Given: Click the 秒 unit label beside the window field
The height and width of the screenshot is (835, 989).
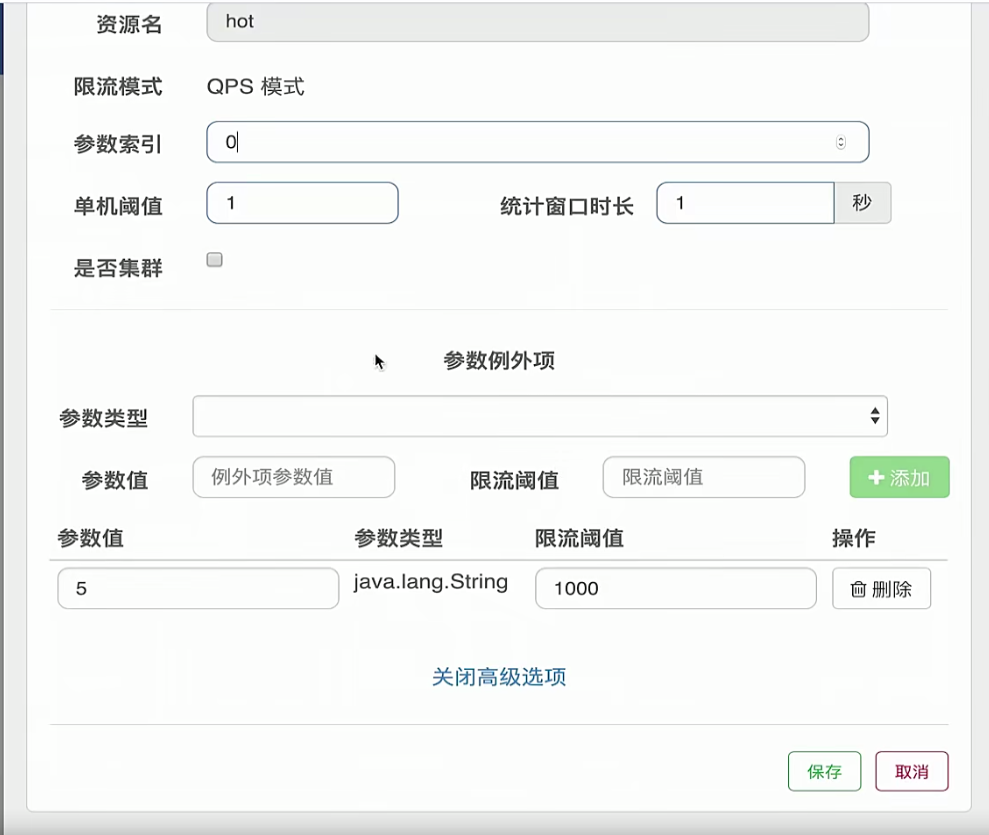Looking at the screenshot, I should click(x=862, y=203).
